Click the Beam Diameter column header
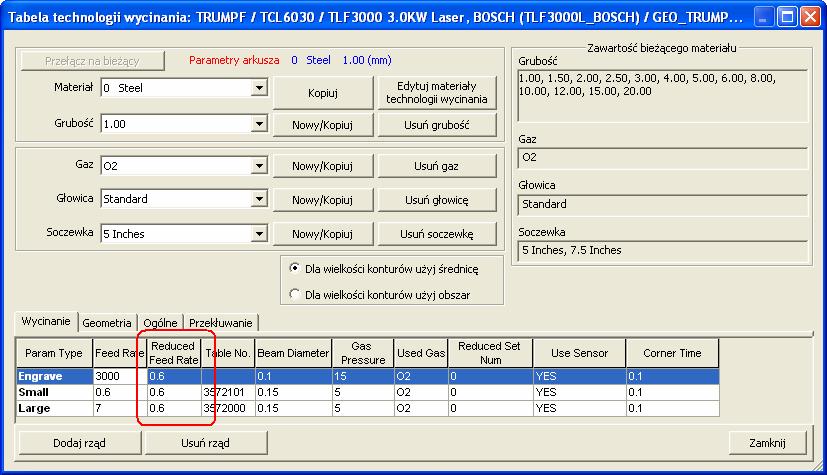The width and height of the screenshot is (827, 475). 293,353
